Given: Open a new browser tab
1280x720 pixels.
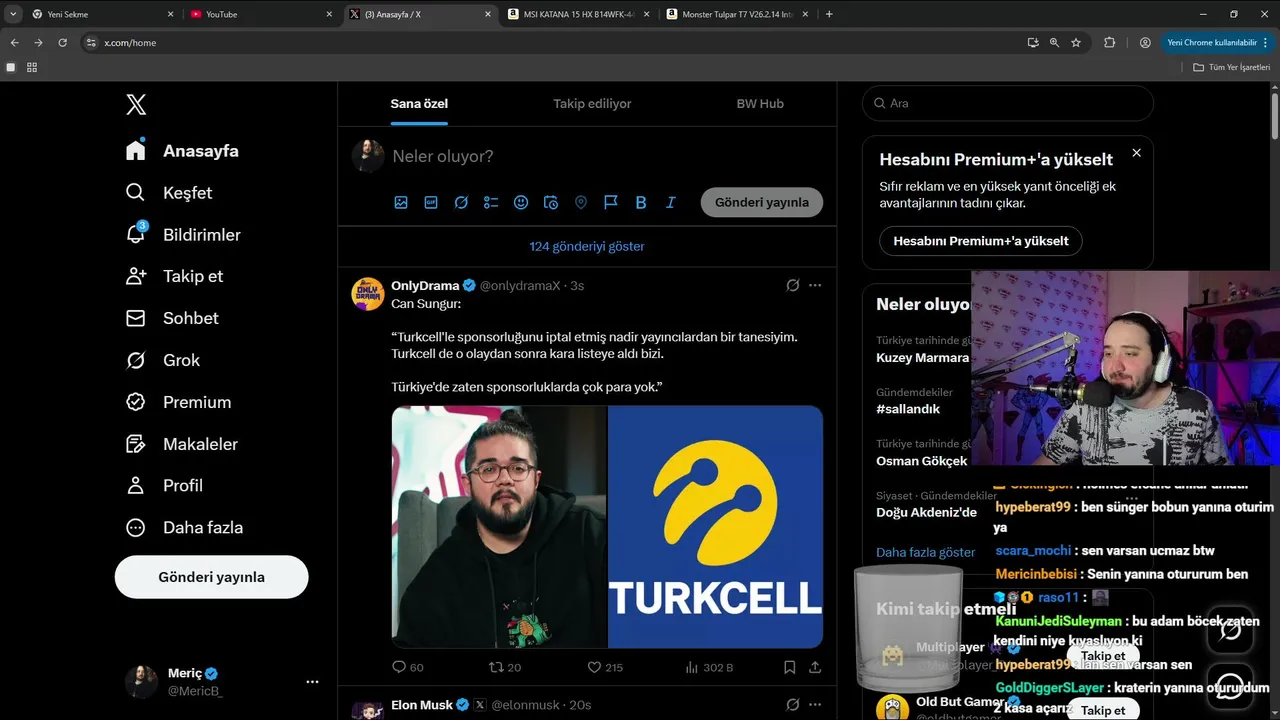Looking at the screenshot, I should [829, 14].
